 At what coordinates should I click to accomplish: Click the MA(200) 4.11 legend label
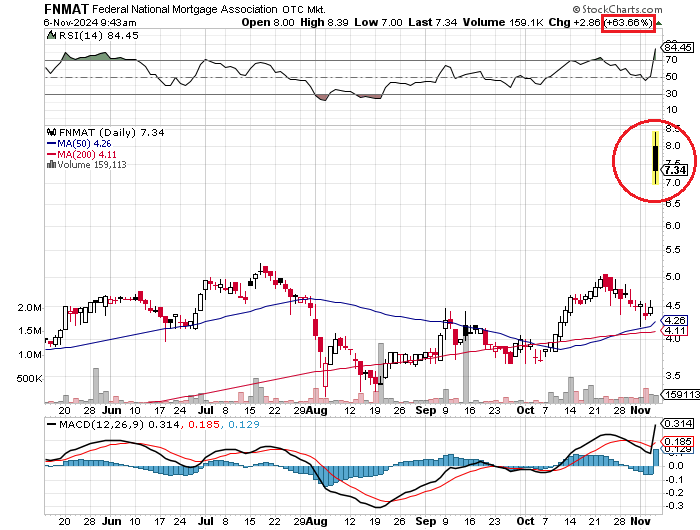pos(87,155)
